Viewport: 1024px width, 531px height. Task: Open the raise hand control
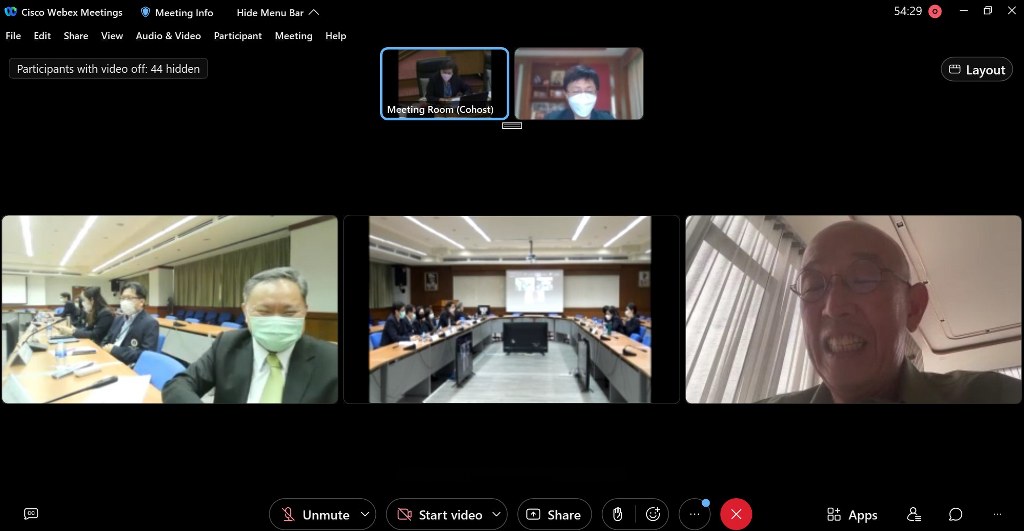coord(618,514)
